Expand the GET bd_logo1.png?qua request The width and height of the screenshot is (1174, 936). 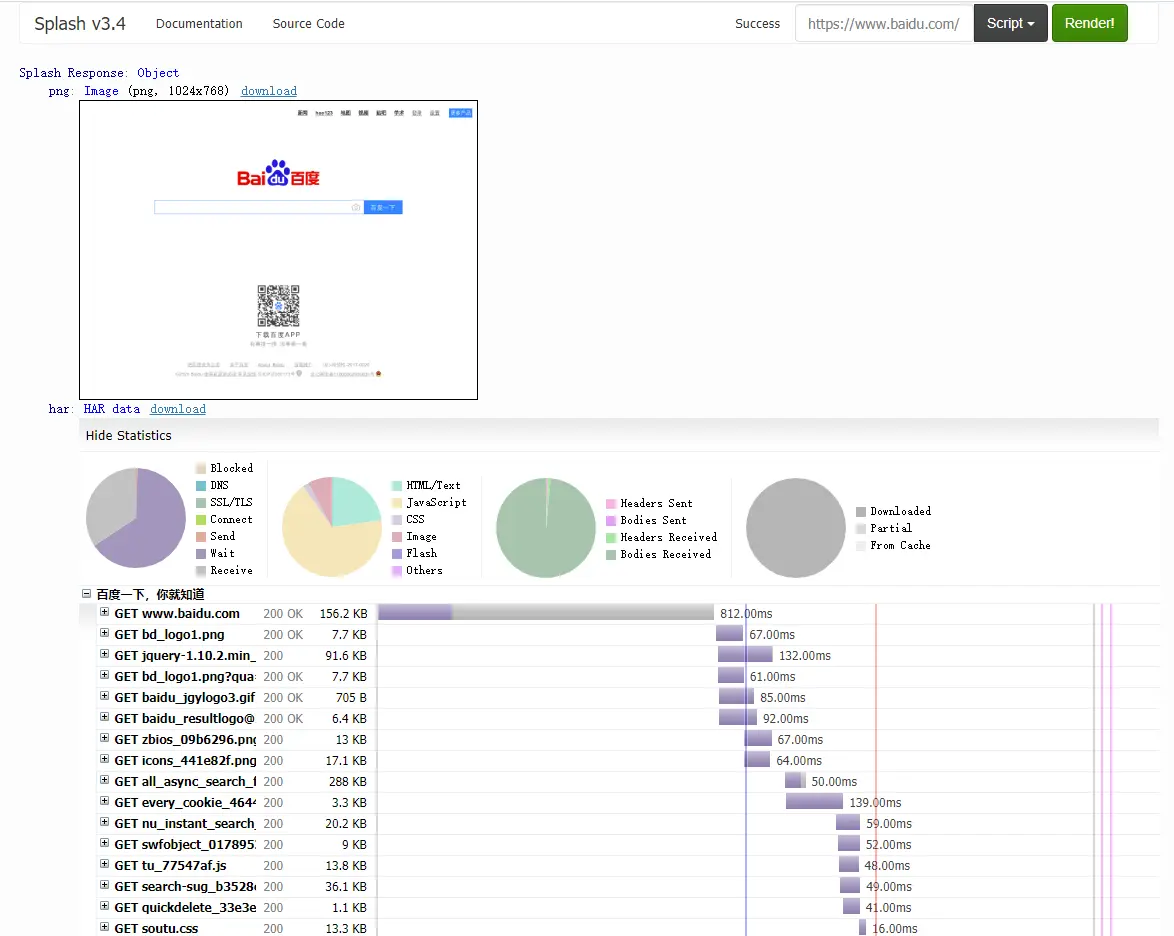click(105, 675)
